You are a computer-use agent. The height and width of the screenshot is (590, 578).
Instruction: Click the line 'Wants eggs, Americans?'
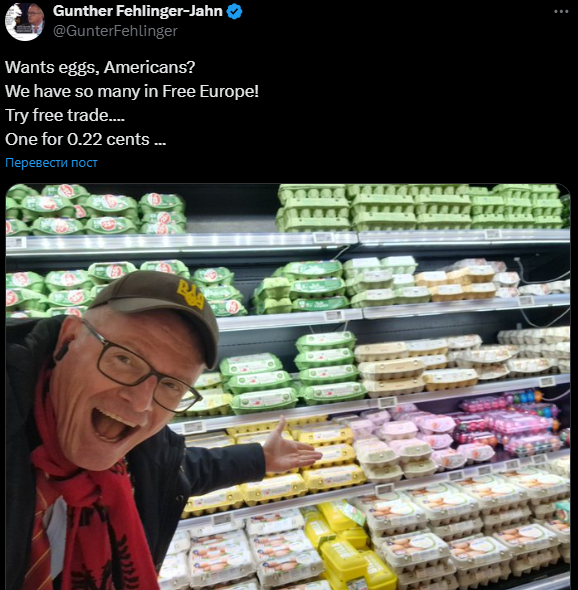coord(100,67)
